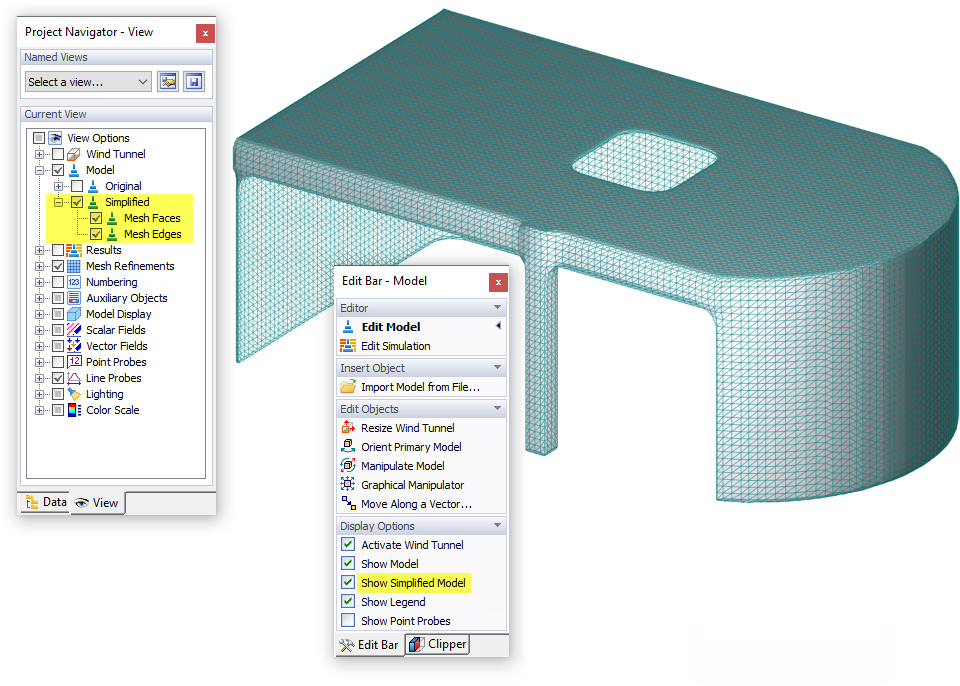Open Orient Primary Model tool

[x=414, y=446]
